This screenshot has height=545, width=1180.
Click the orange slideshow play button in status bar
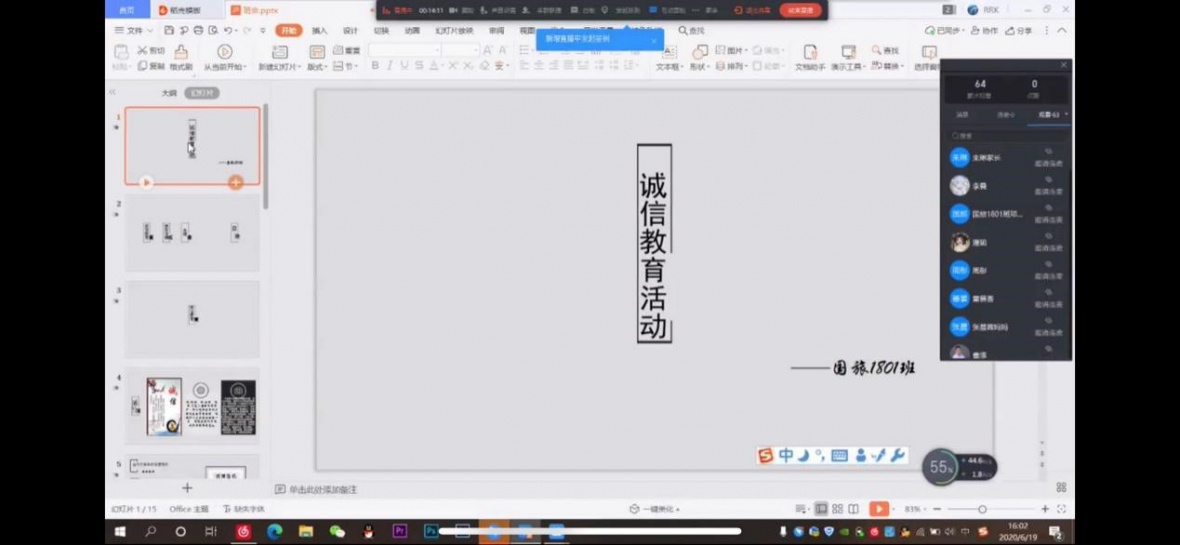point(879,509)
